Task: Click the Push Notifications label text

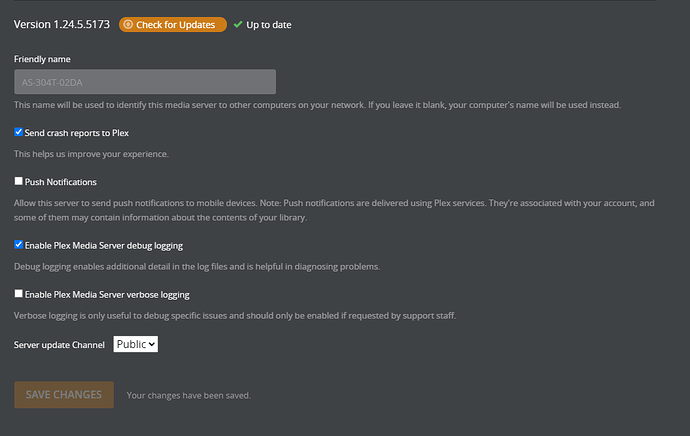Action: 61,182
